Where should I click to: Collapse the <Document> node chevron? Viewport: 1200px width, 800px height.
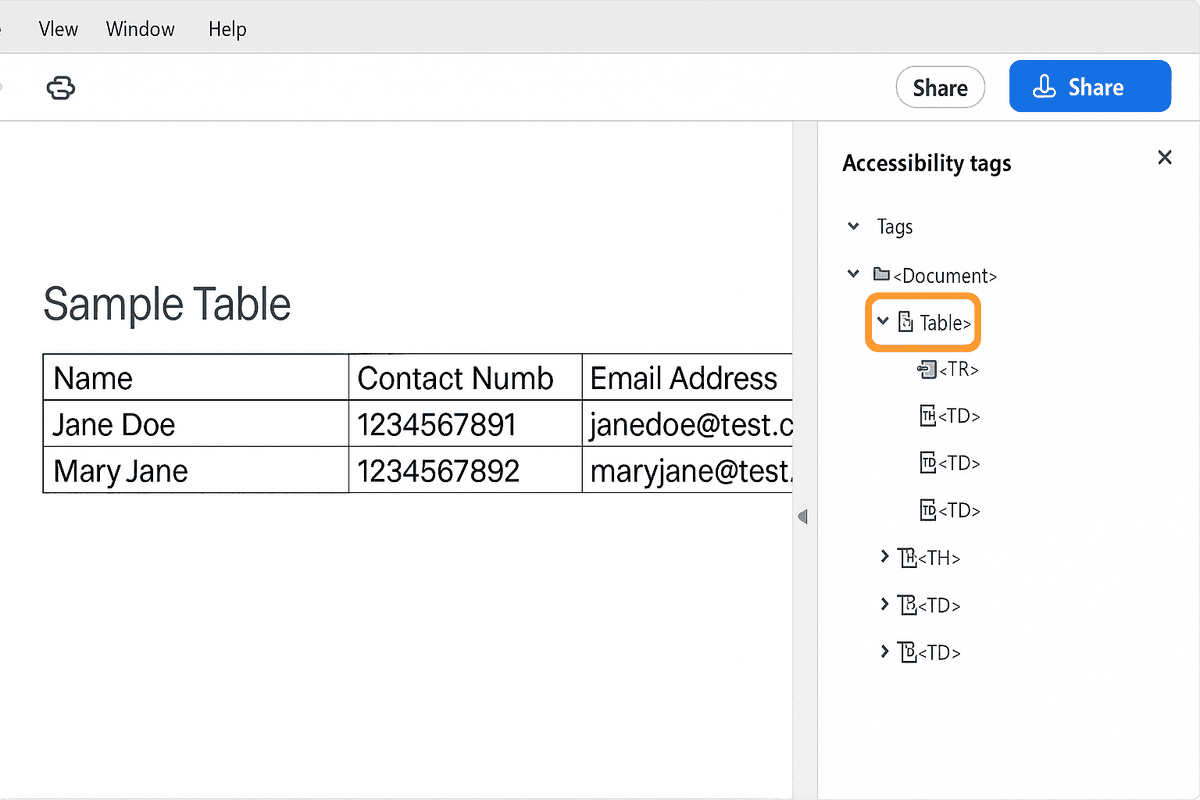(x=853, y=274)
